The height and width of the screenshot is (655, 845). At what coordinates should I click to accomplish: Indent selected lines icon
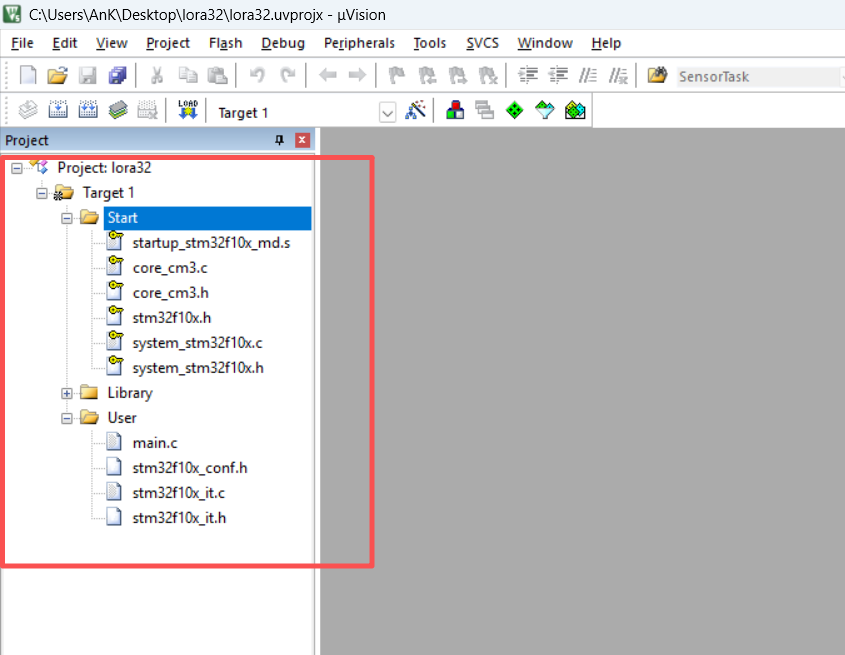(528, 75)
